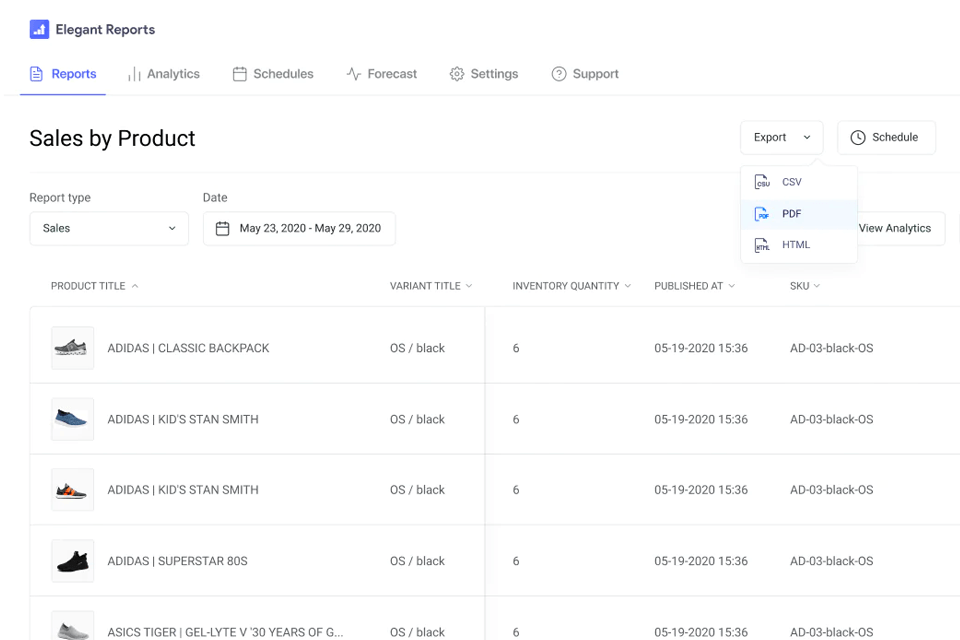Viewport: 960px width, 640px height.
Task: Click the Schedules calendar icon
Action: pos(239,74)
